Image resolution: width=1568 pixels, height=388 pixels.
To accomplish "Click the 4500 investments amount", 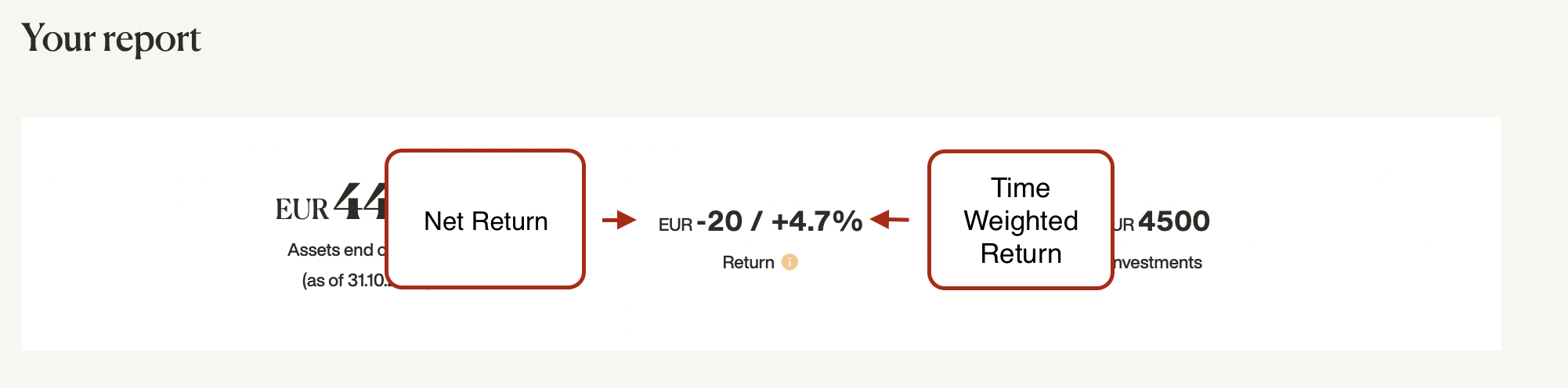I will (1174, 221).
